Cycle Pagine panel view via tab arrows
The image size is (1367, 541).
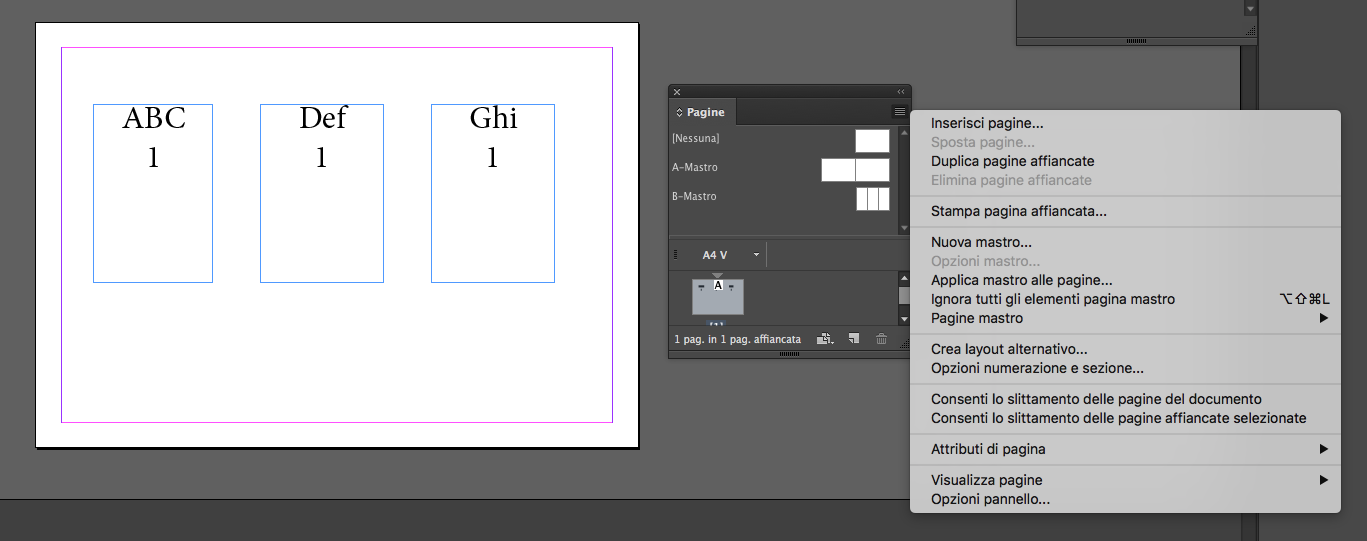(x=680, y=113)
